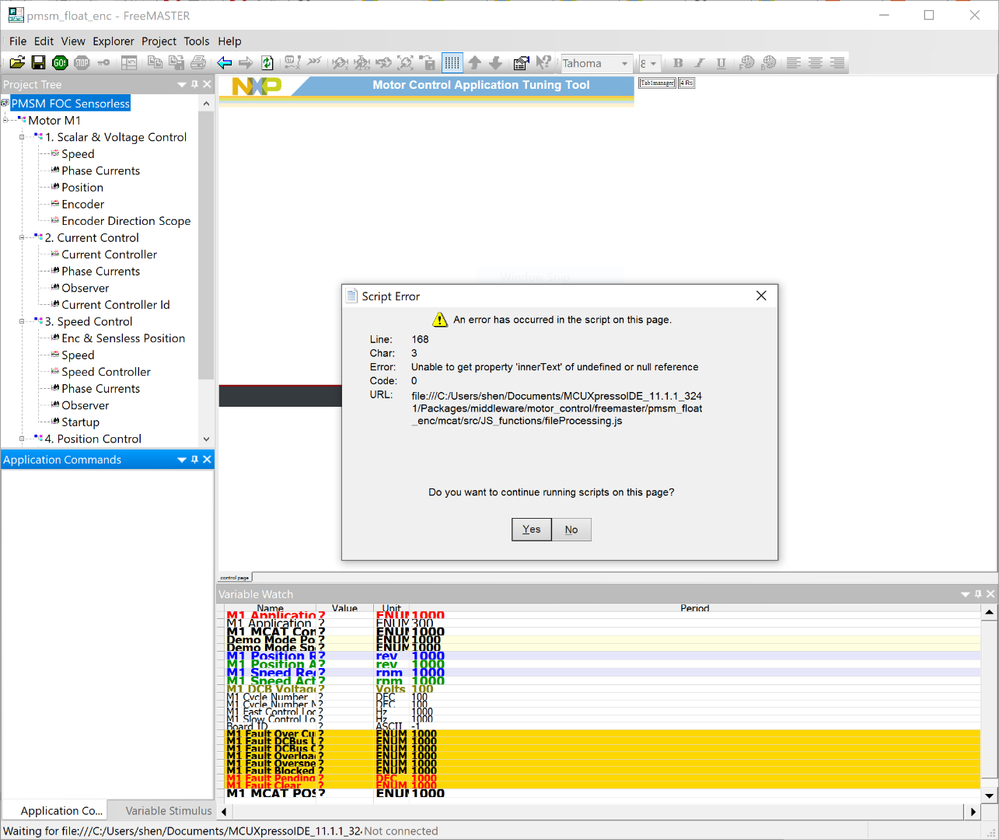Go back with the blue left arrow
The image size is (999, 840).
(224, 62)
